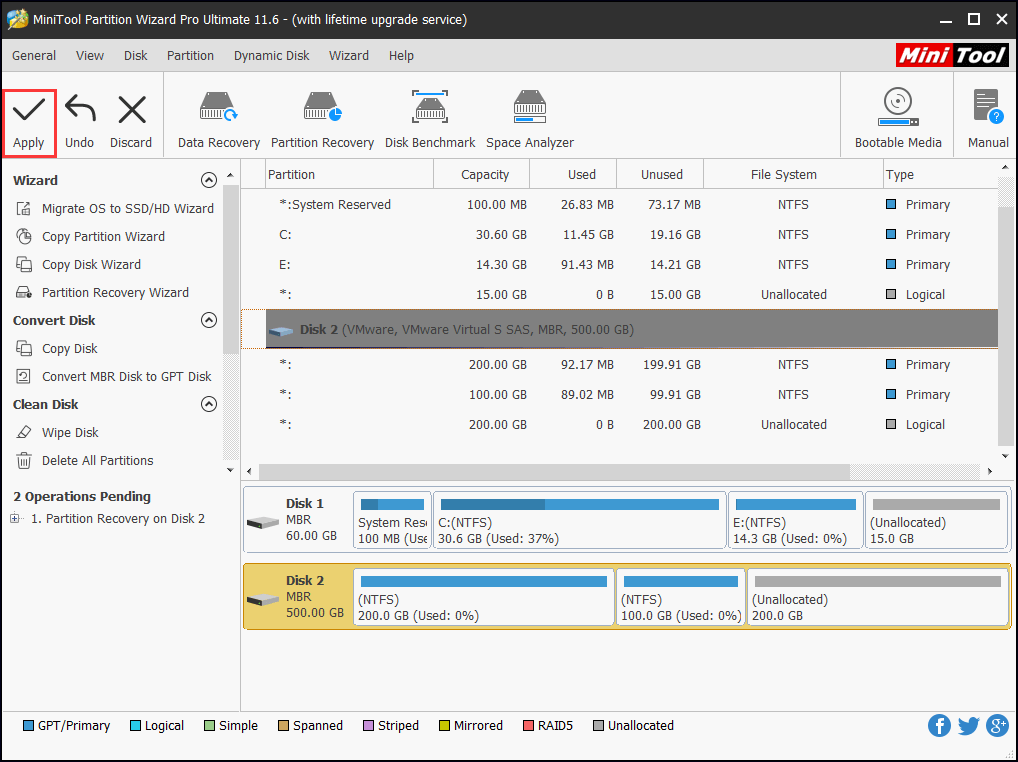Viewport: 1018px width, 762px height.
Task: Select the E: partition row
Action: [x=619, y=264]
